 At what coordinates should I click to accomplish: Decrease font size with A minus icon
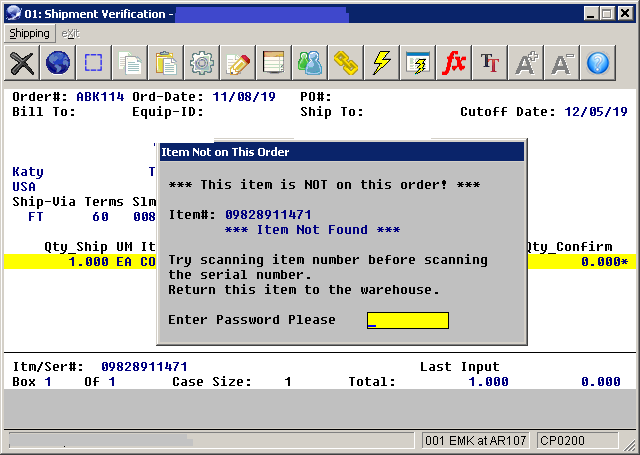[x=561, y=63]
